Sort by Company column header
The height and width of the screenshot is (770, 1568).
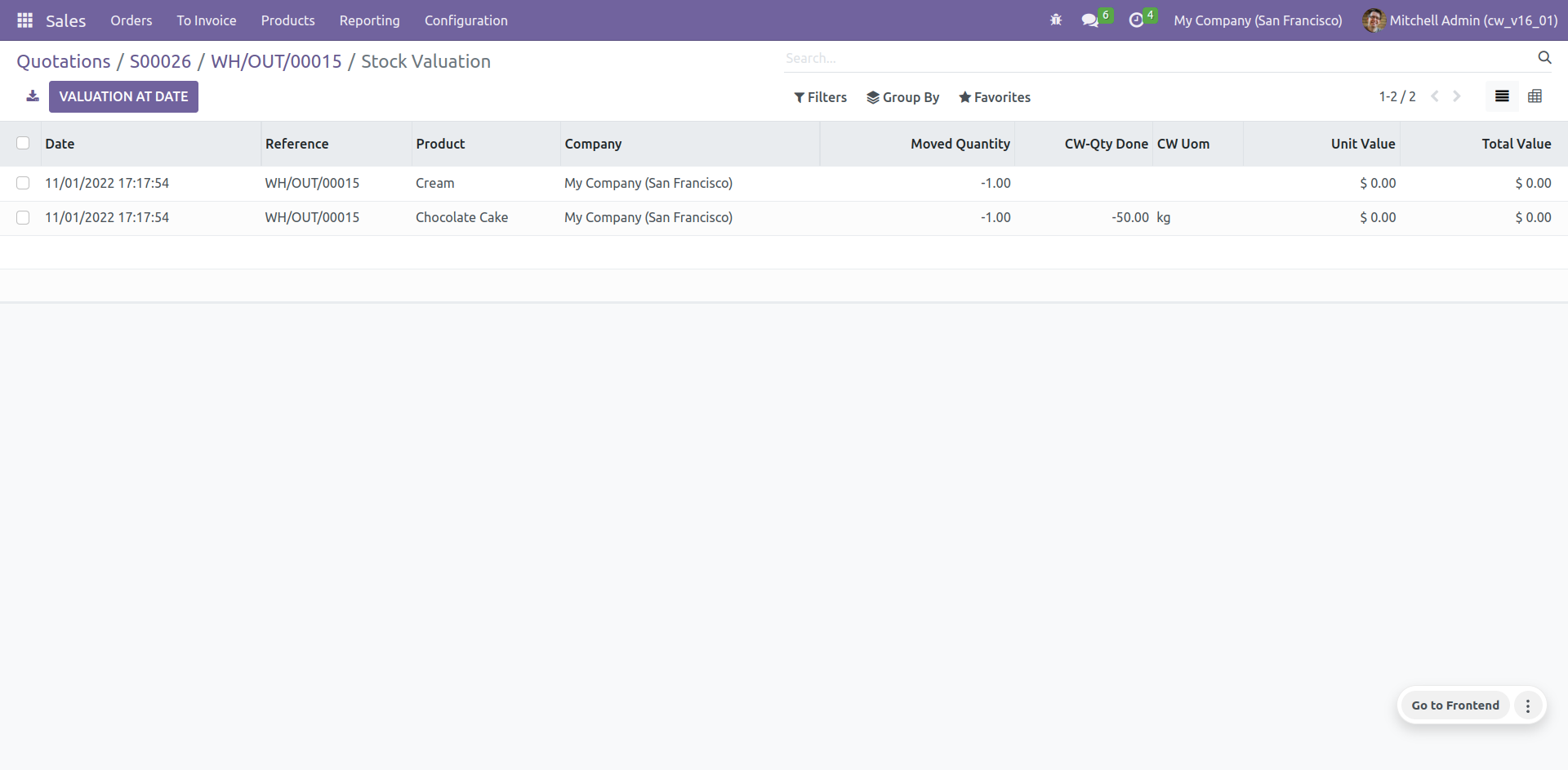click(x=690, y=144)
